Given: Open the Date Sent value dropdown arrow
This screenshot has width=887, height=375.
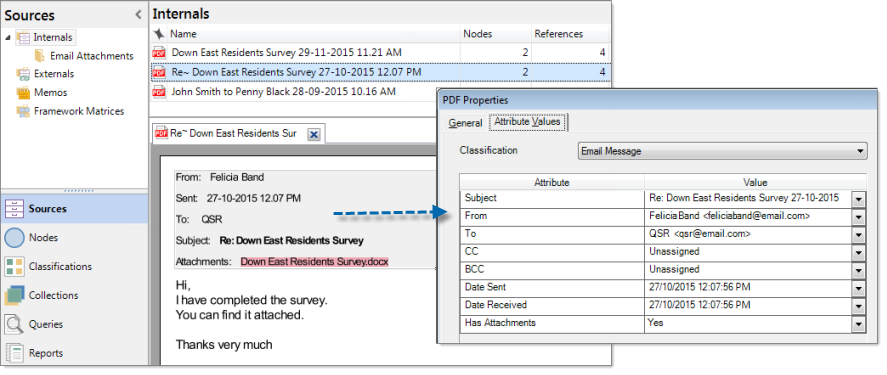Looking at the screenshot, I should tap(859, 288).
